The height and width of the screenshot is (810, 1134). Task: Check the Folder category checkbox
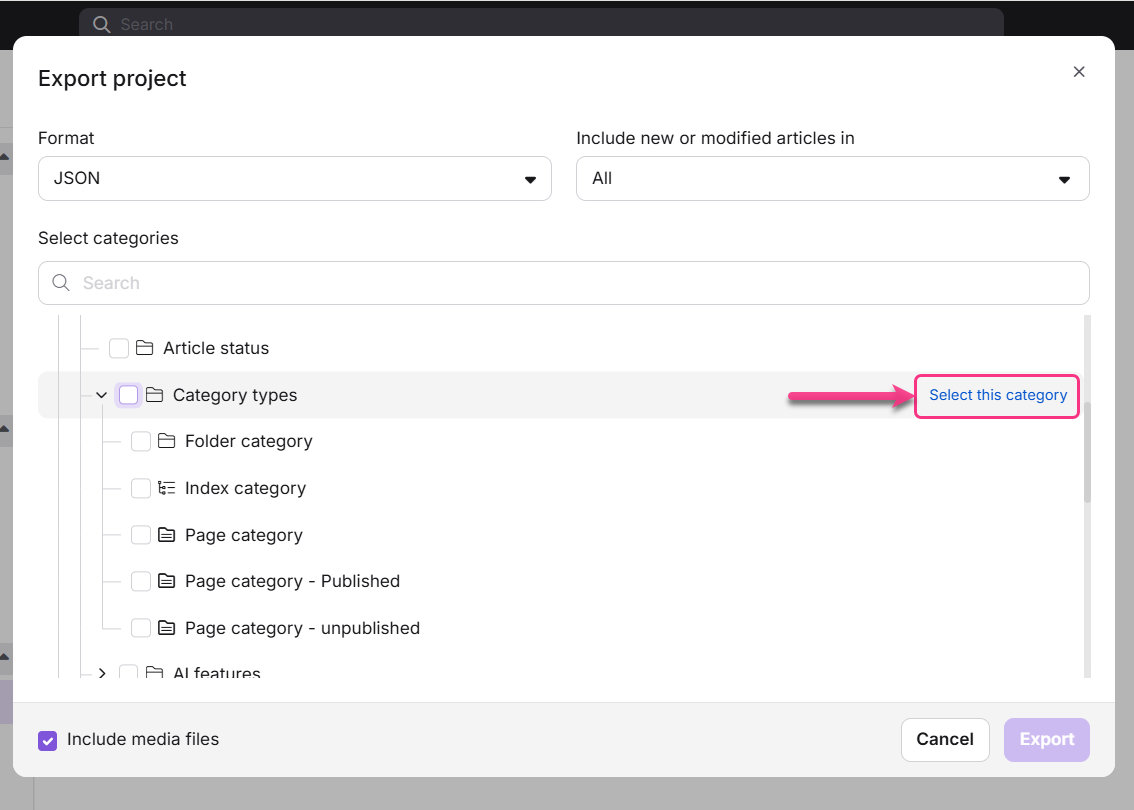140,441
